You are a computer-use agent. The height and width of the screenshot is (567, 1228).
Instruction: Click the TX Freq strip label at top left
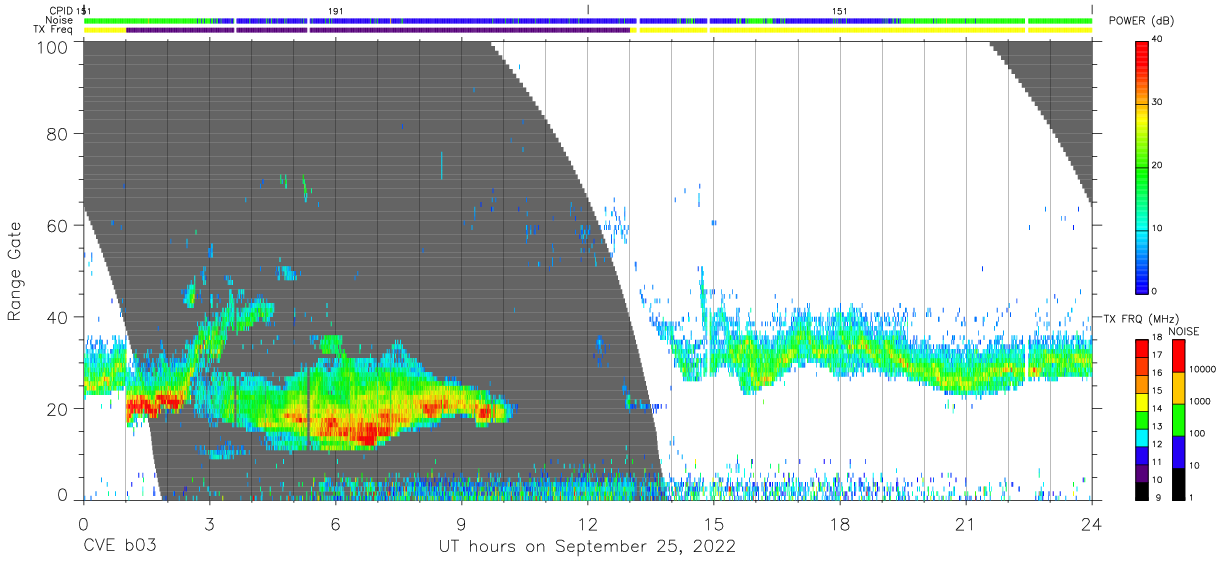click(x=55, y=30)
